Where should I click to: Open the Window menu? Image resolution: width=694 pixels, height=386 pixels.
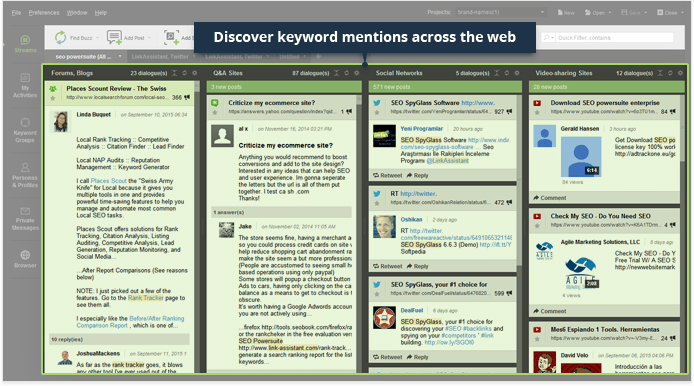pos(77,12)
